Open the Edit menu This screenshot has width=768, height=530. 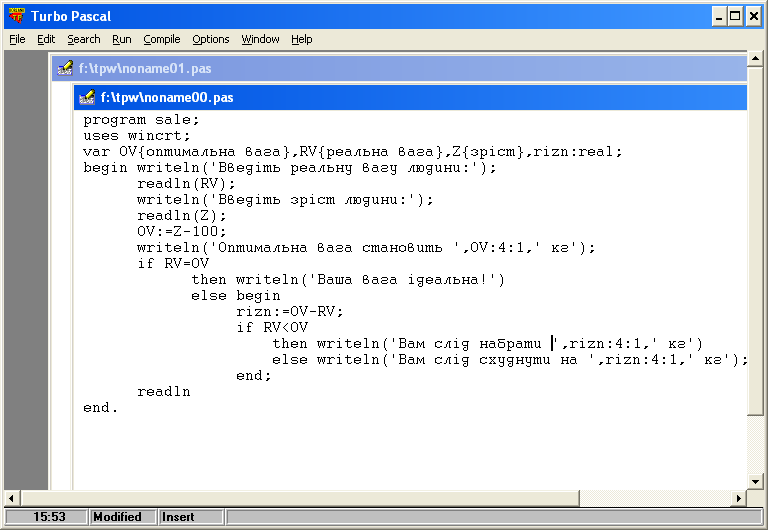pos(46,39)
